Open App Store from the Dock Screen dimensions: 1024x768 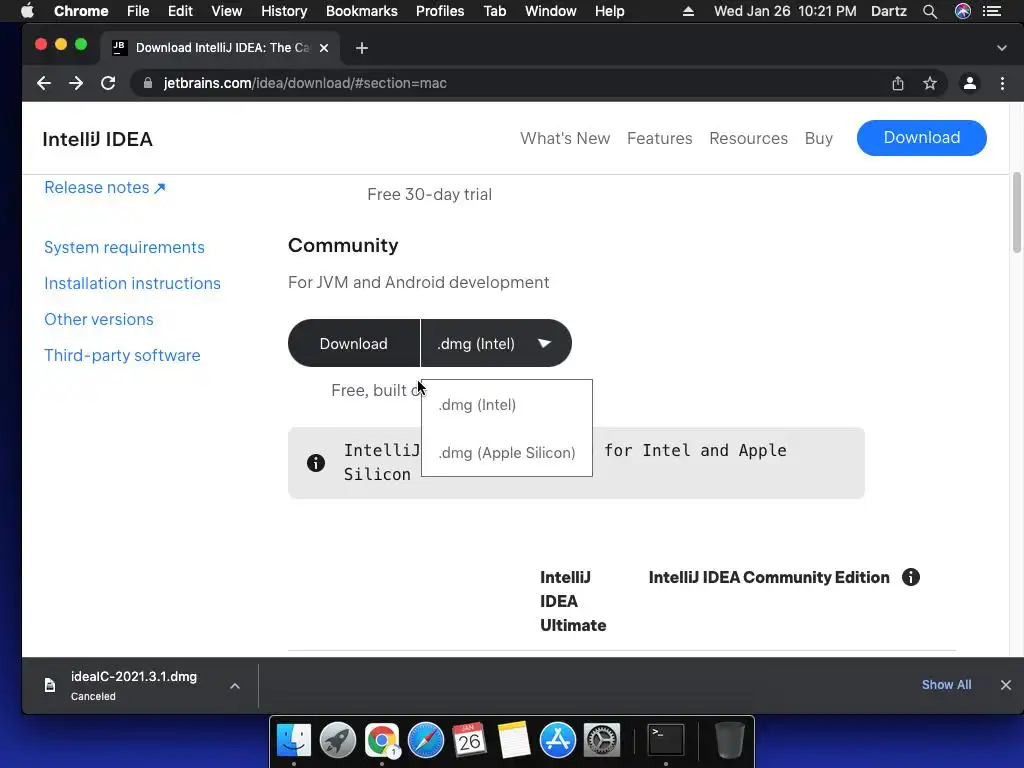coord(558,740)
